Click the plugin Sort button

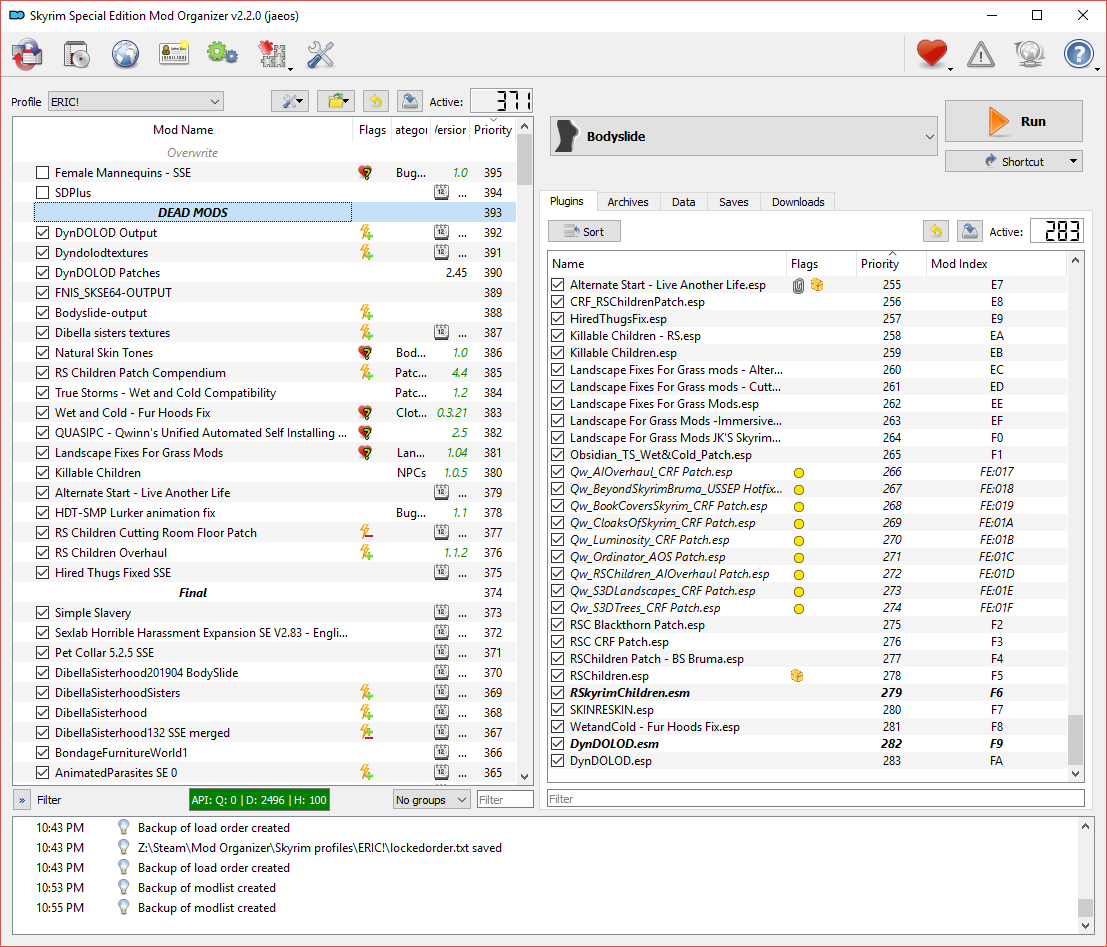point(584,232)
